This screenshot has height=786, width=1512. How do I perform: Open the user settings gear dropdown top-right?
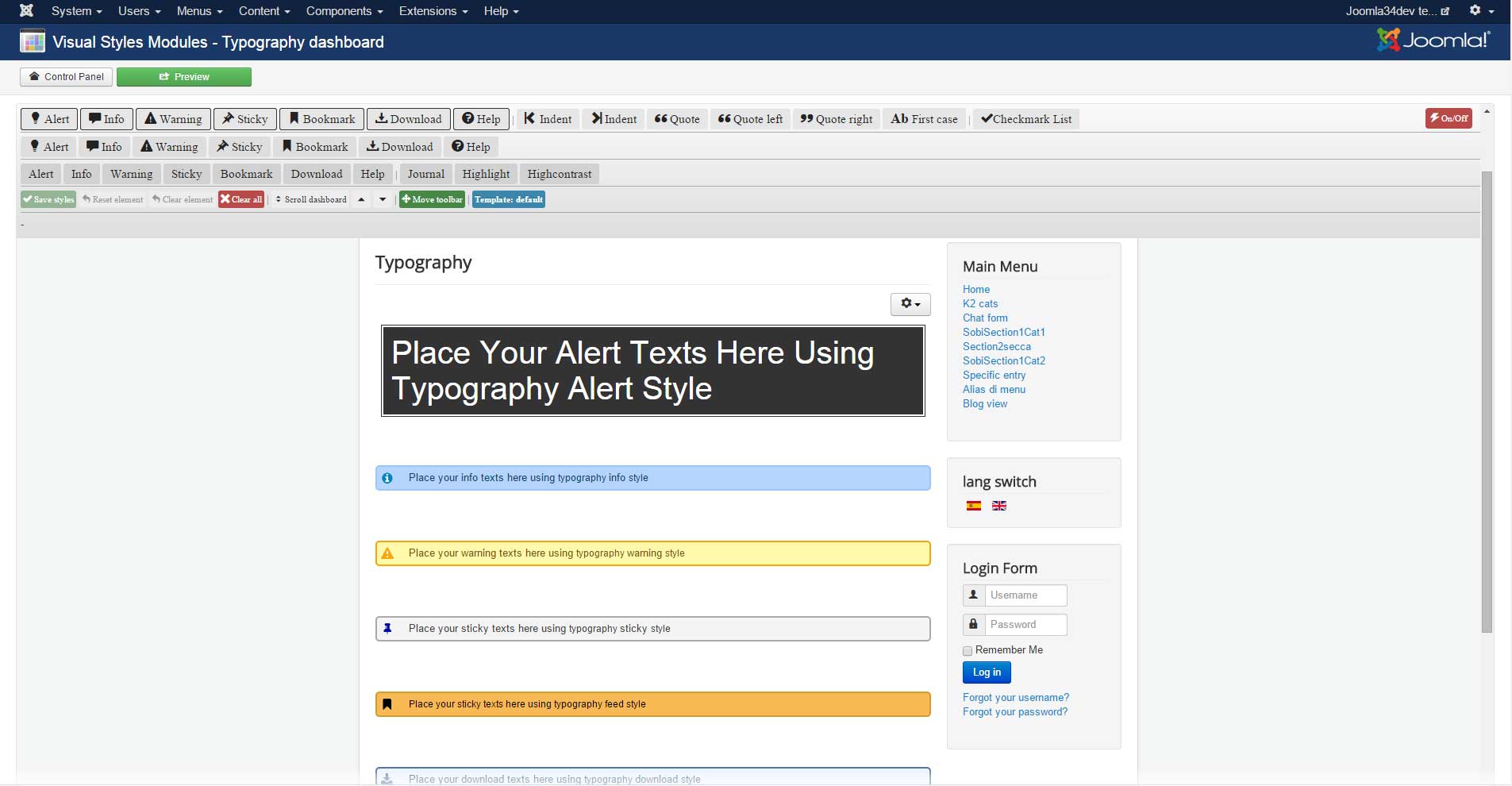tap(1481, 11)
